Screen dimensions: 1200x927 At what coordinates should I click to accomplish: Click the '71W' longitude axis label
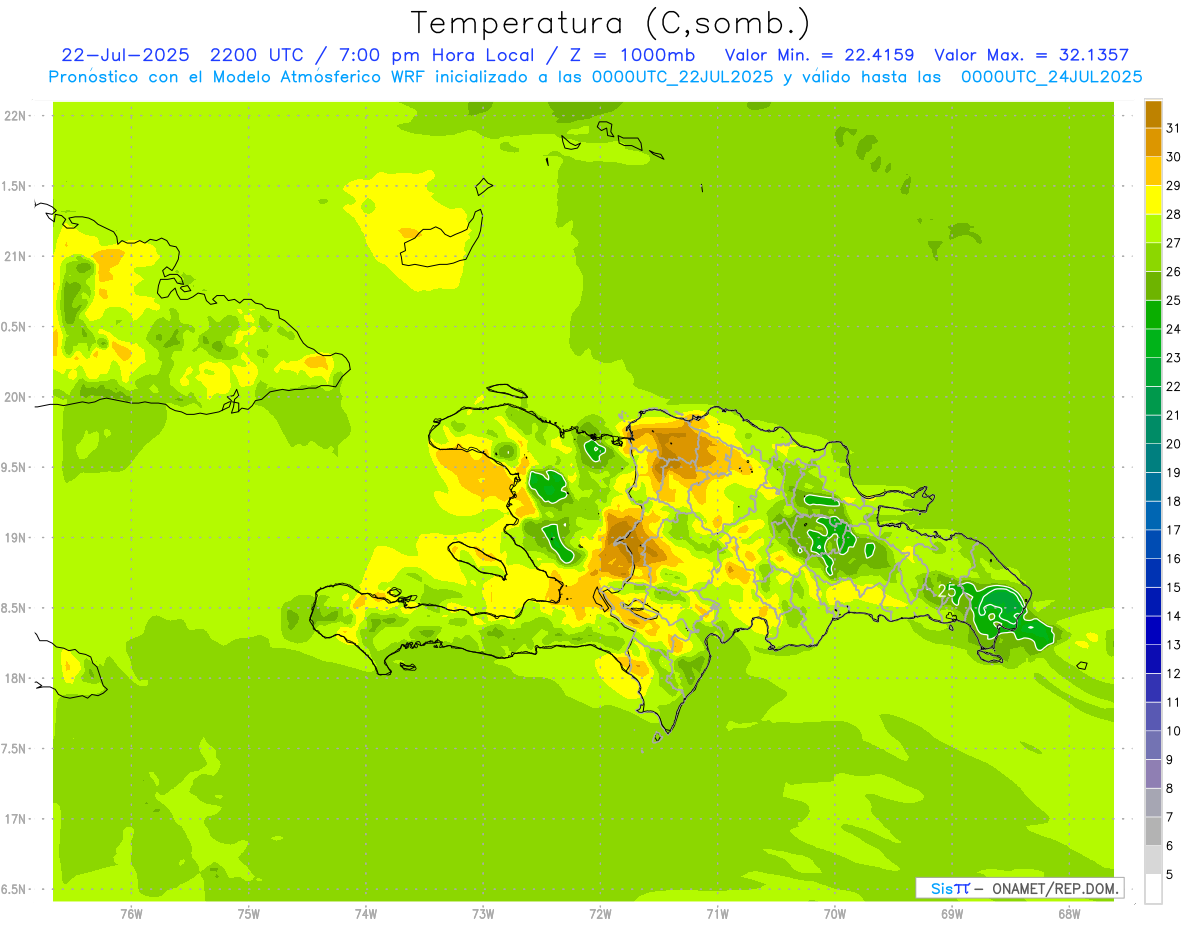717,914
